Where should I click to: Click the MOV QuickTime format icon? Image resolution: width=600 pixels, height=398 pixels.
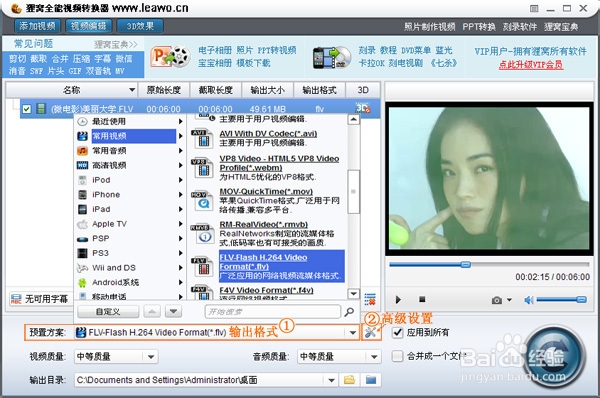point(202,201)
